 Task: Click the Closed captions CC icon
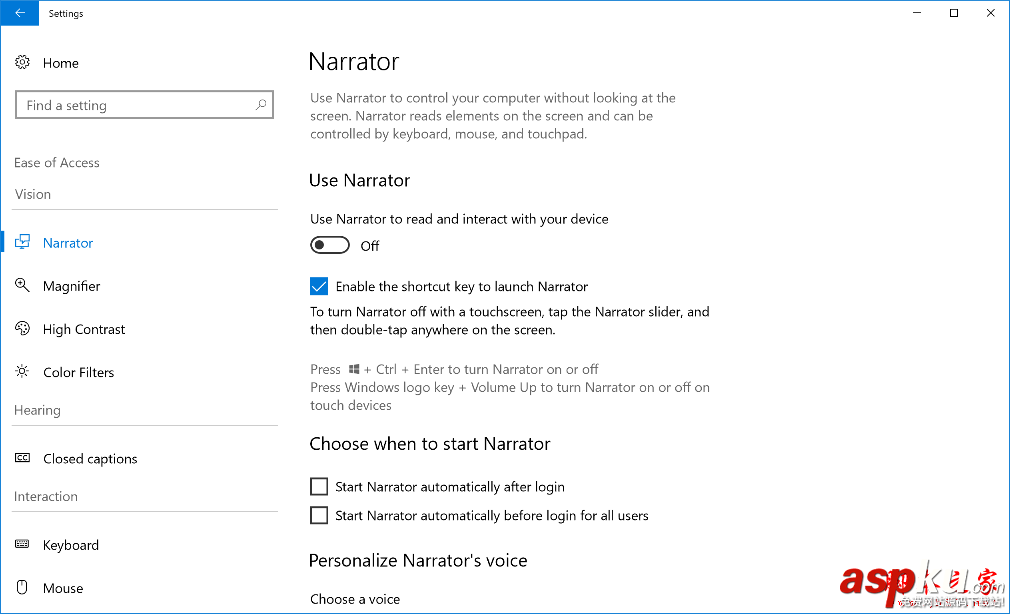(x=22, y=459)
